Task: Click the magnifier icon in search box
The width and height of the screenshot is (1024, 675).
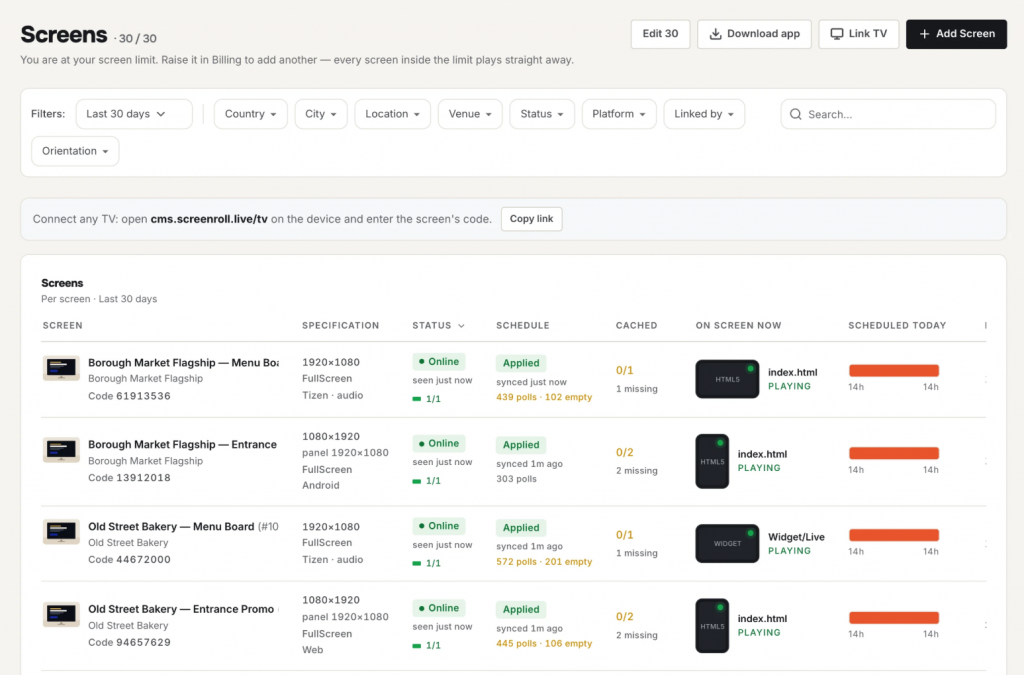Action: (x=795, y=114)
